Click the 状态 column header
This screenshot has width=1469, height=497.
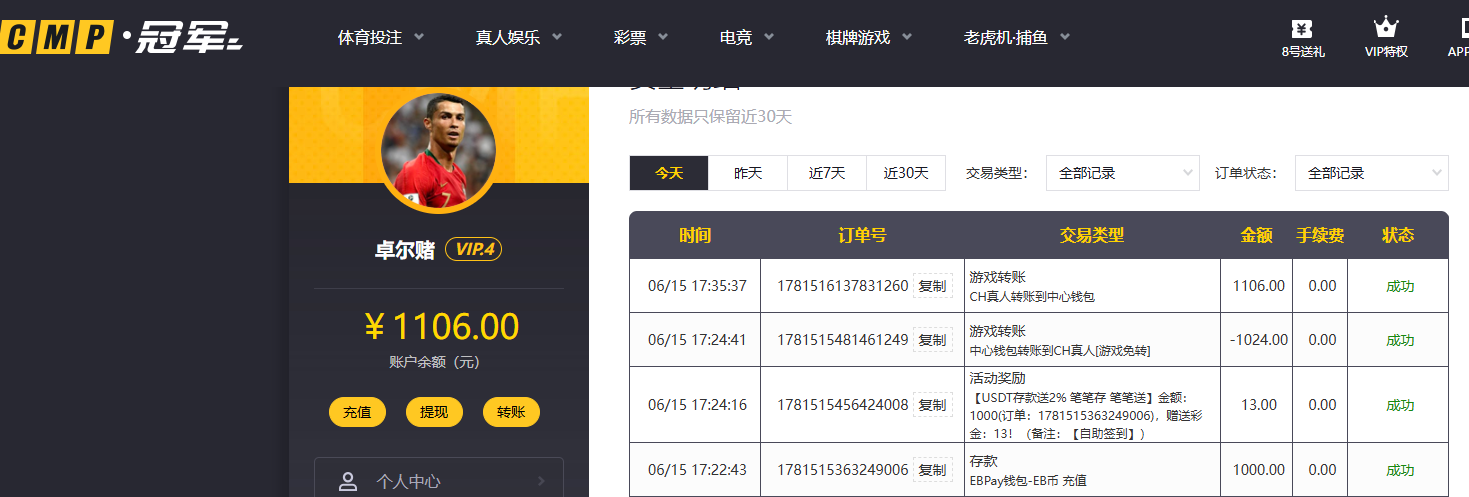[1398, 235]
